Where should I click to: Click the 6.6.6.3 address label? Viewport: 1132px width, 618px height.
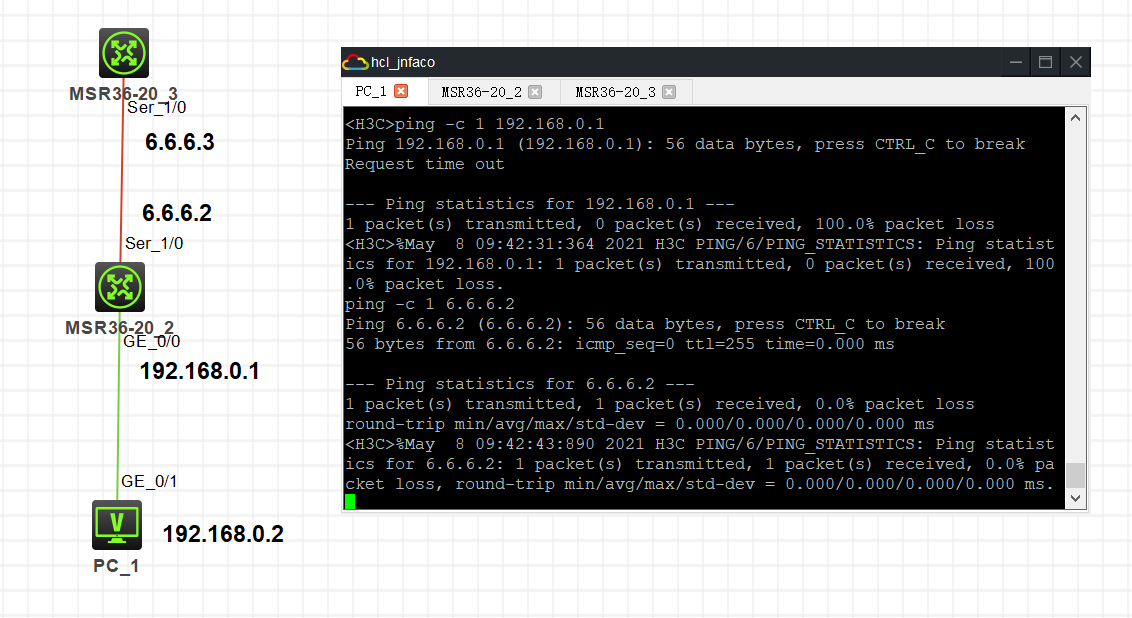point(180,142)
